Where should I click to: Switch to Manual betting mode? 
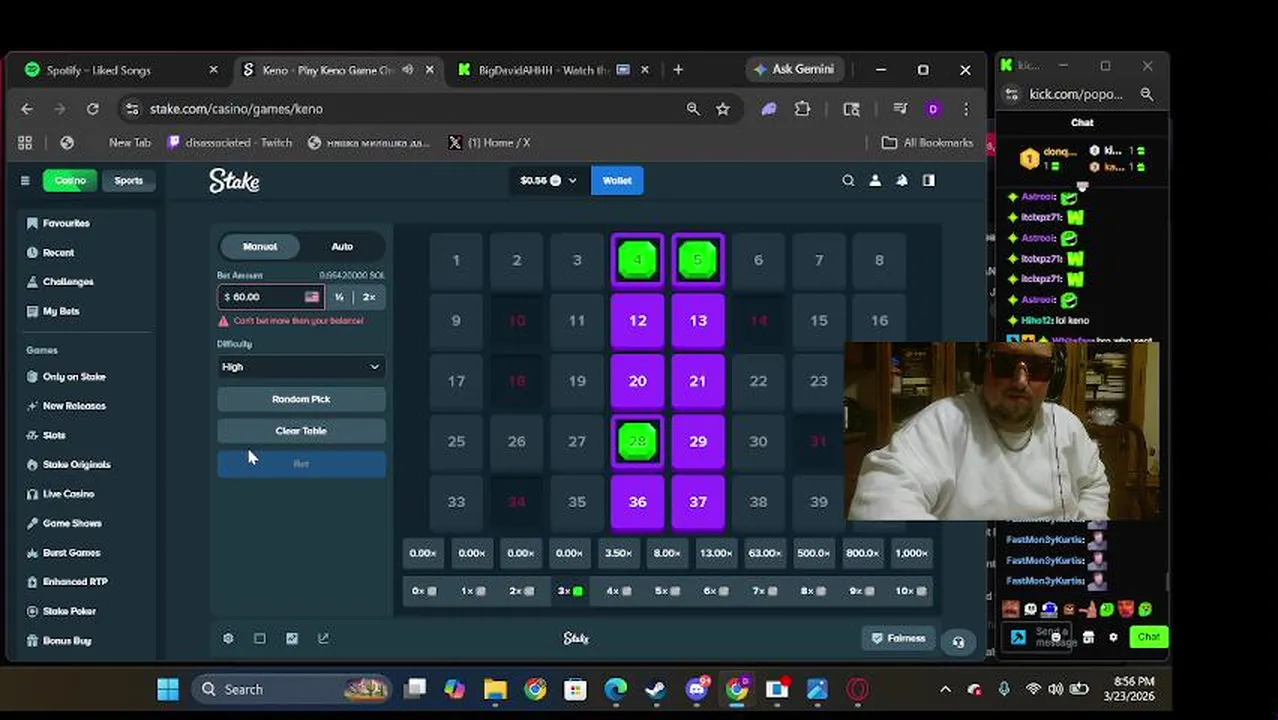(260, 246)
